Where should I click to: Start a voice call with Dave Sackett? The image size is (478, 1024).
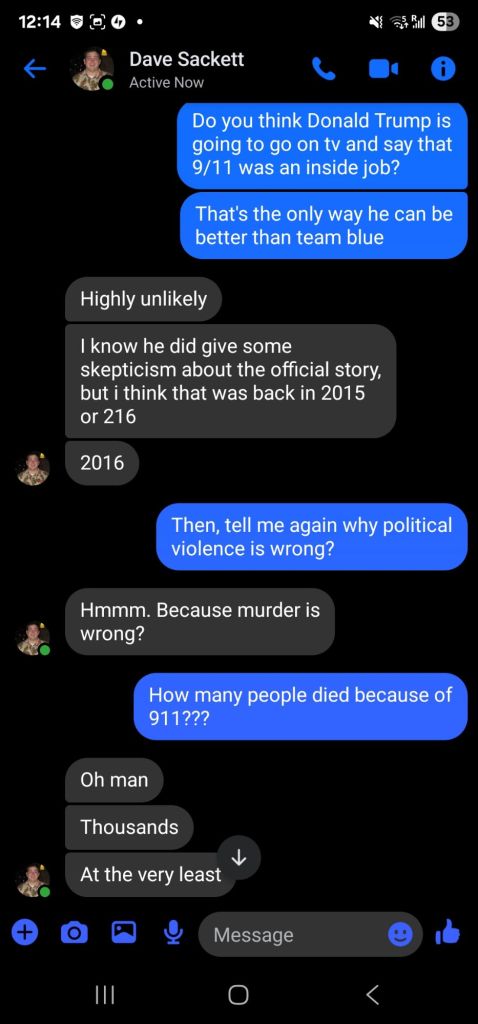324,69
